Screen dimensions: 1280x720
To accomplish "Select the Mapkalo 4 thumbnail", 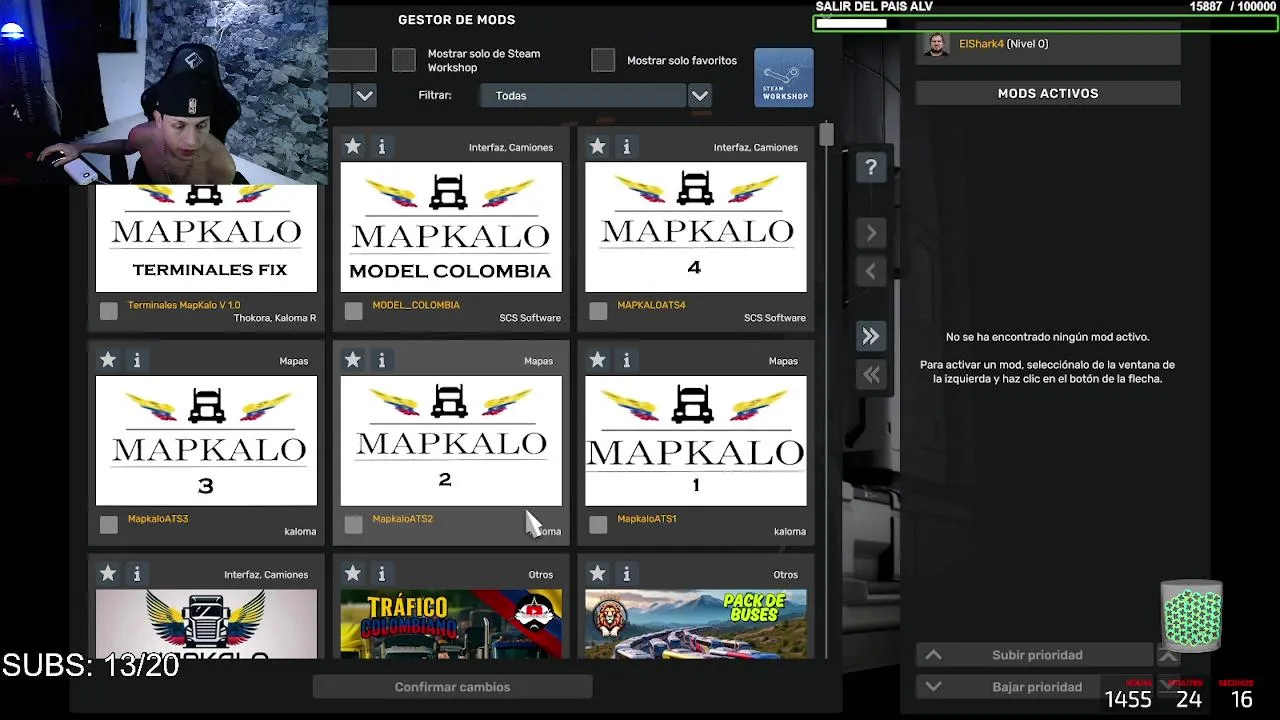I will tap(696, 227).
